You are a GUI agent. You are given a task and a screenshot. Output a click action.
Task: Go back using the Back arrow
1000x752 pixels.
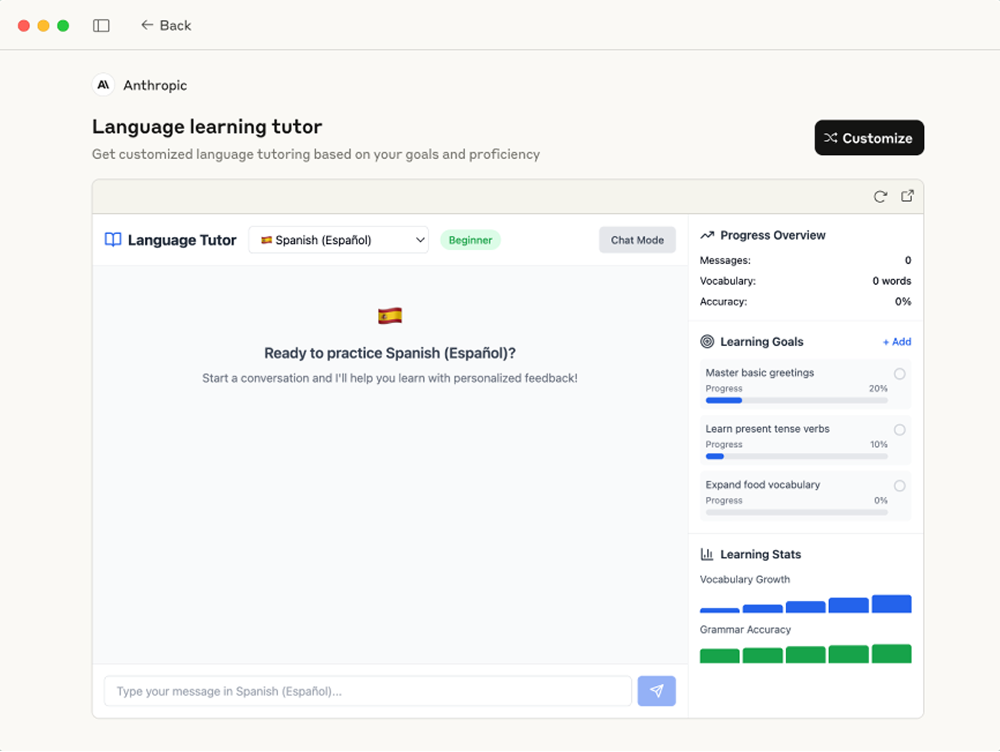pyautogui.click(x=166, y=26)
